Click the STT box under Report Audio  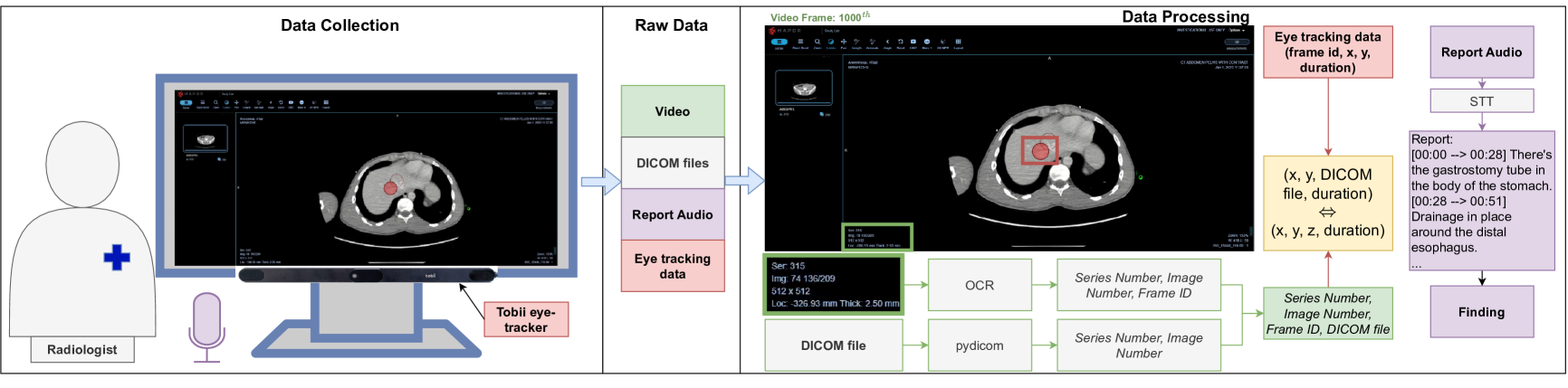tap(1481, 101)
